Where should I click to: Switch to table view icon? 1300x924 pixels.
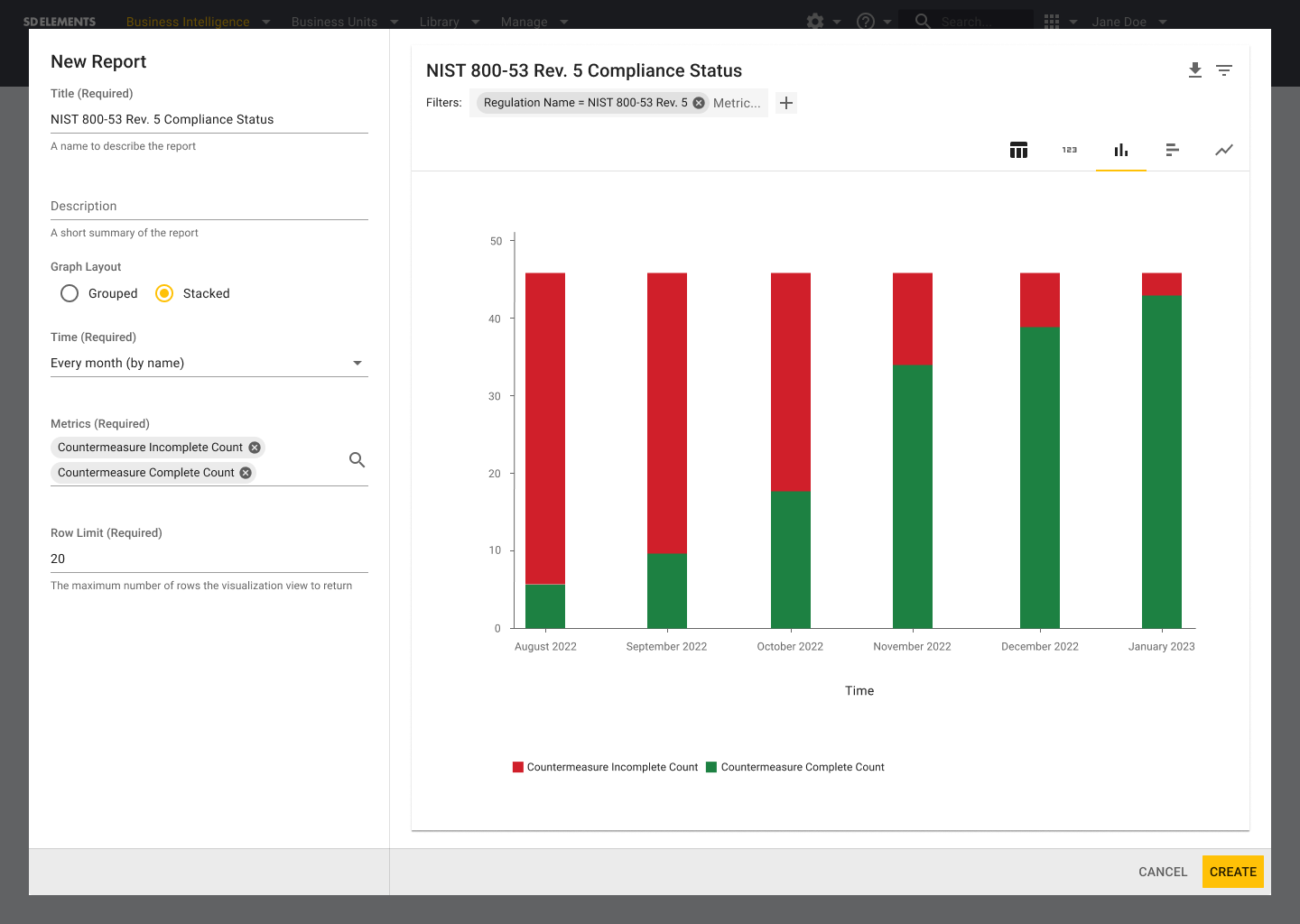(x=1018, y=150)
